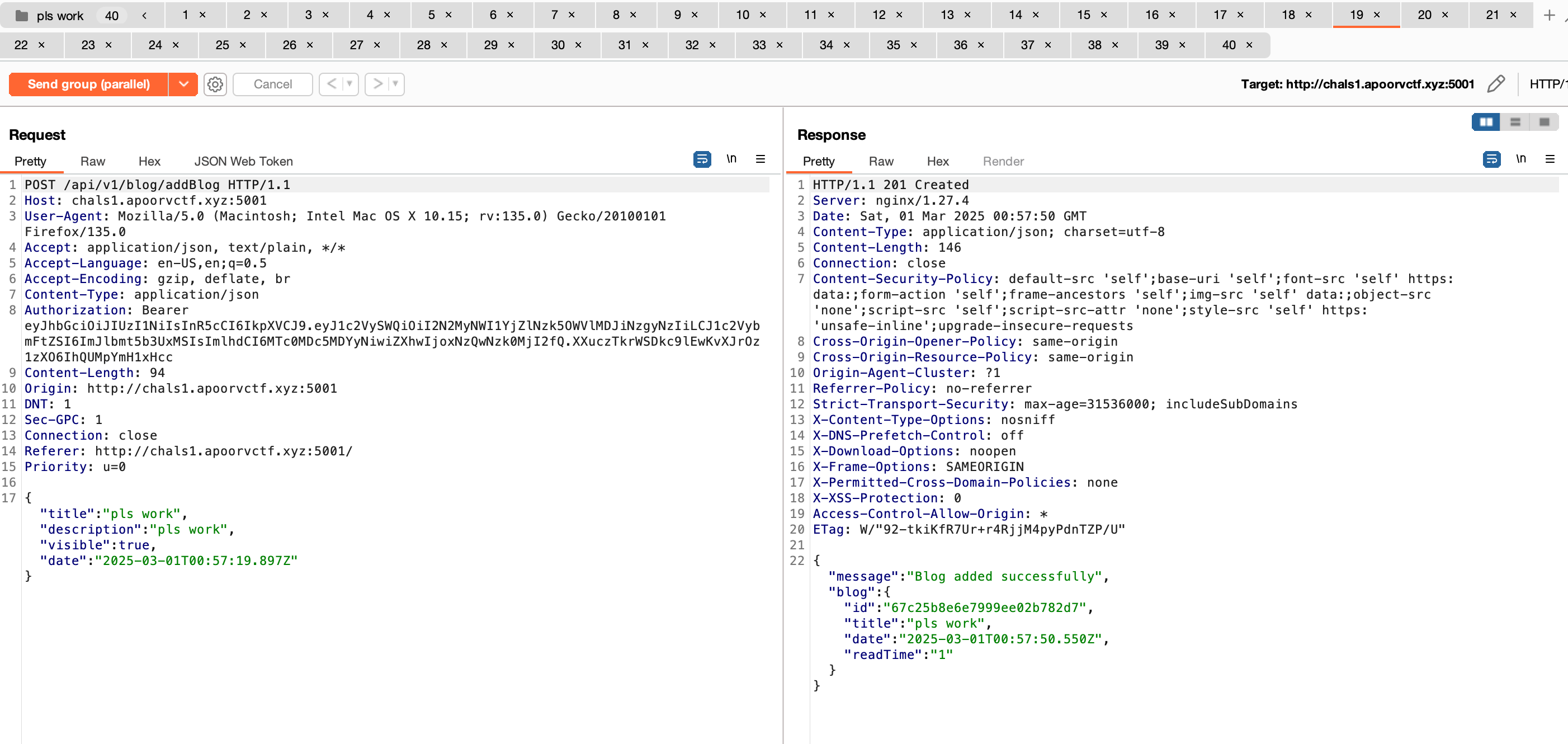Click the pls work group folder icon
The width and height of the screenshot is (1568, 744).
tap(21, 15)
